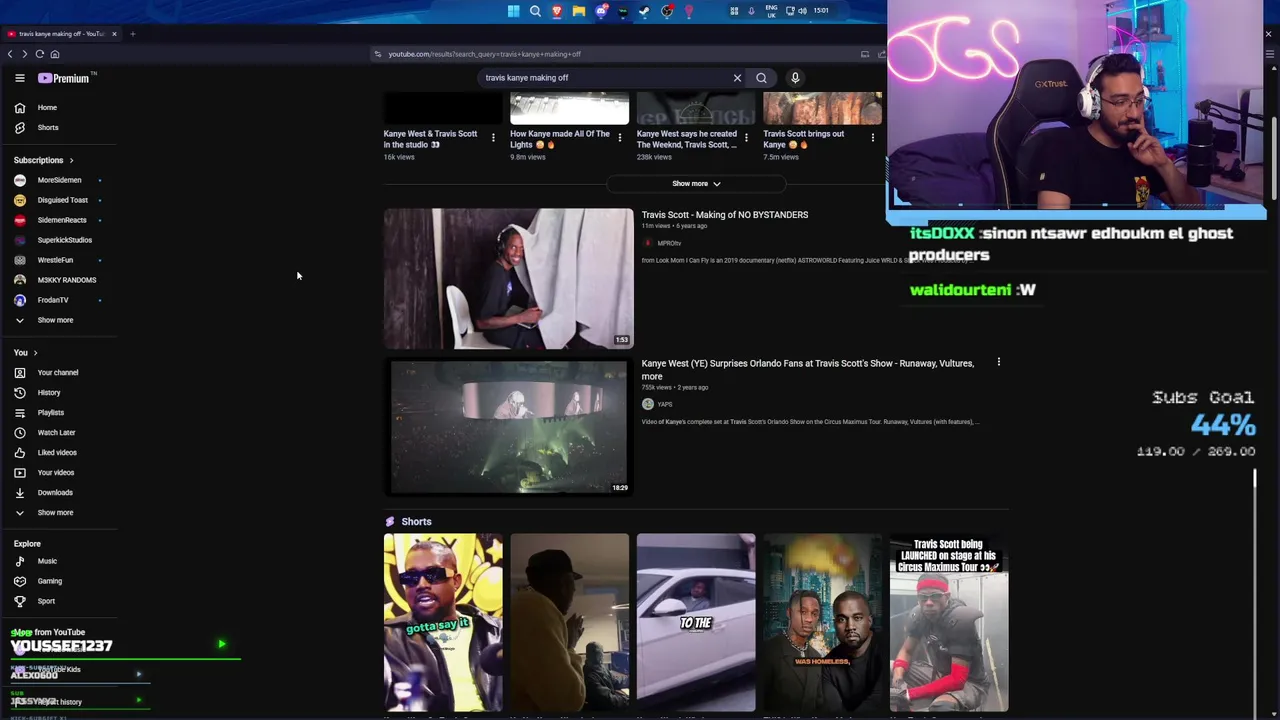
Task: Open Music under Explore
Action: coord(47,561)
